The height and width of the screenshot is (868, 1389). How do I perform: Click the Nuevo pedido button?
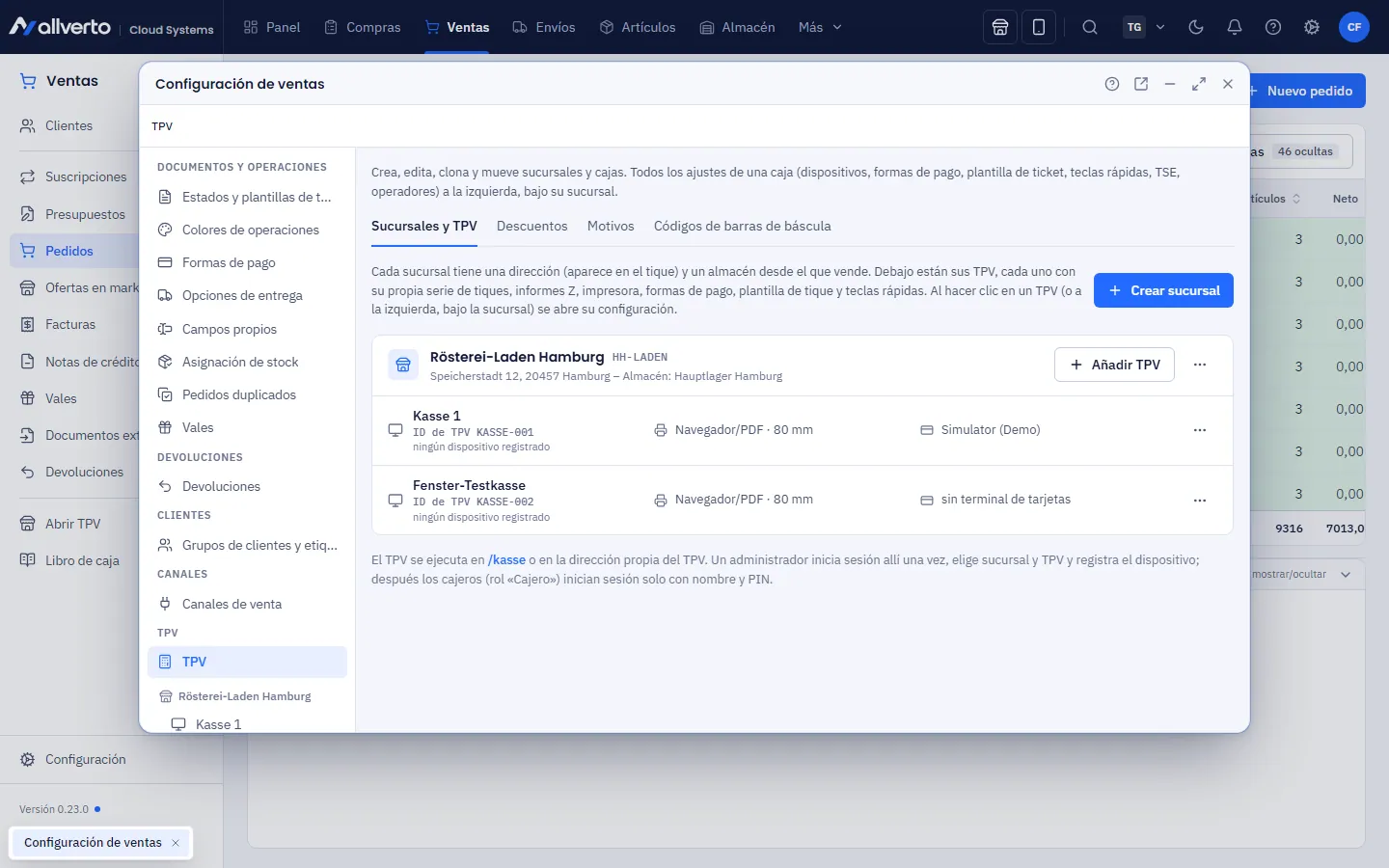tap(1300, 91)
